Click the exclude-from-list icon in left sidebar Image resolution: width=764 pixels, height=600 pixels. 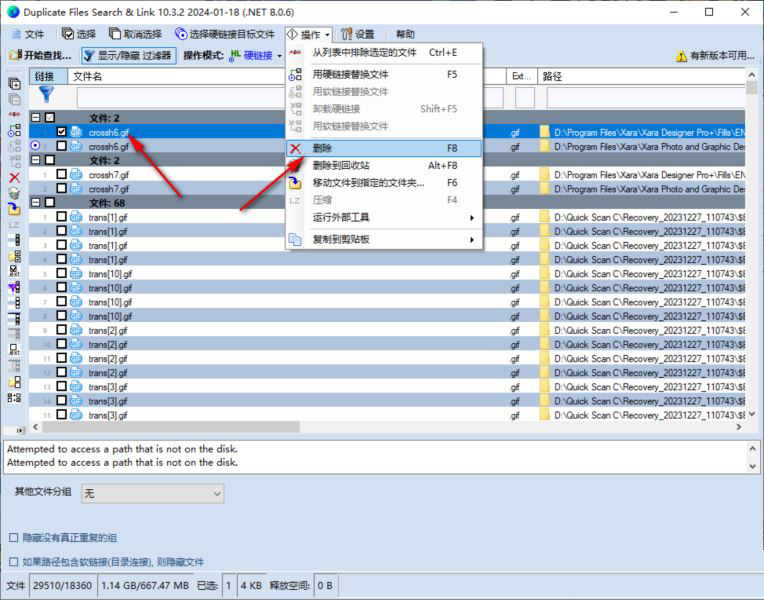click(15, 114)
